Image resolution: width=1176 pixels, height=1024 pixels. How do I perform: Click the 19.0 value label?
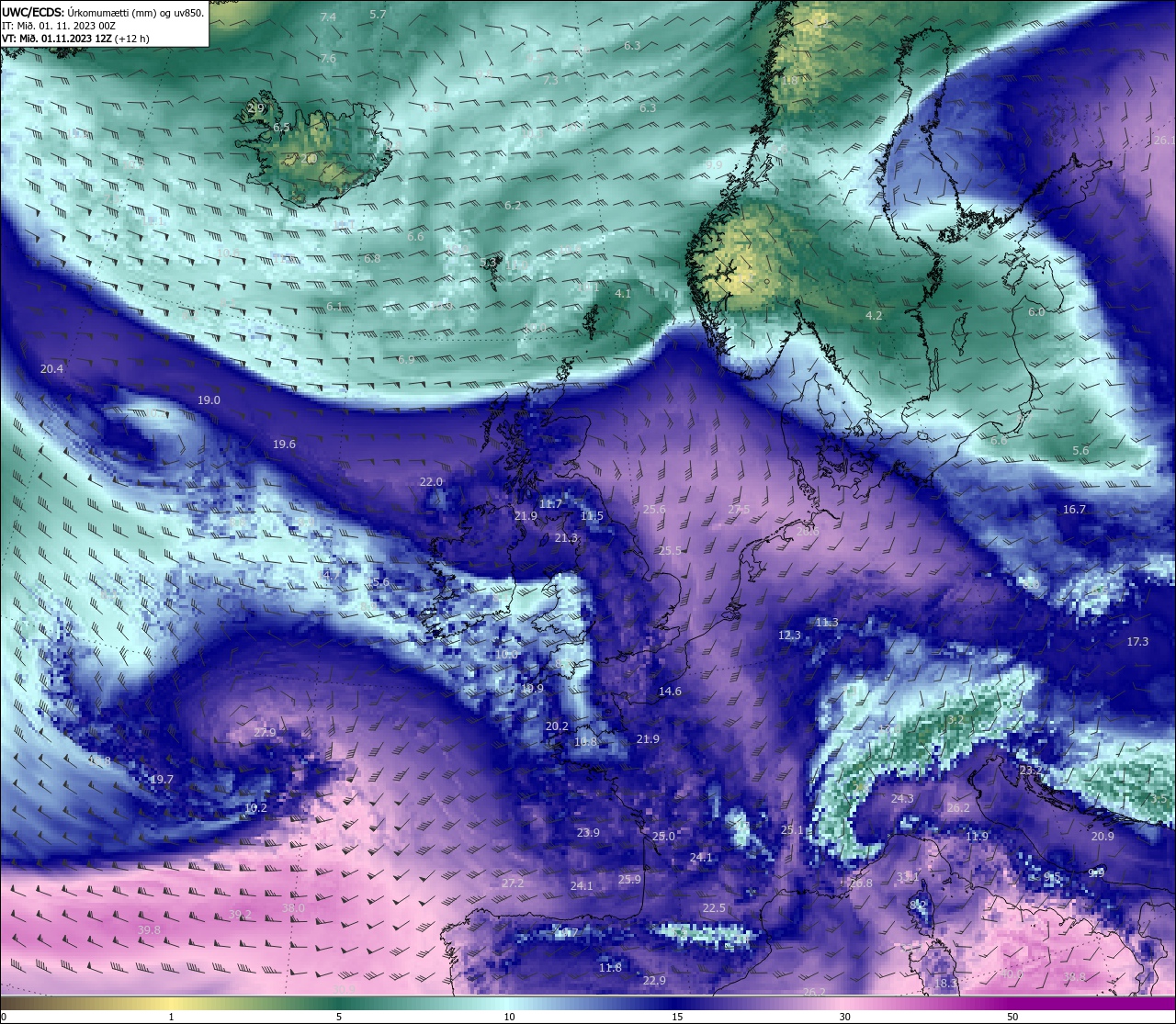tap(209, 400)
